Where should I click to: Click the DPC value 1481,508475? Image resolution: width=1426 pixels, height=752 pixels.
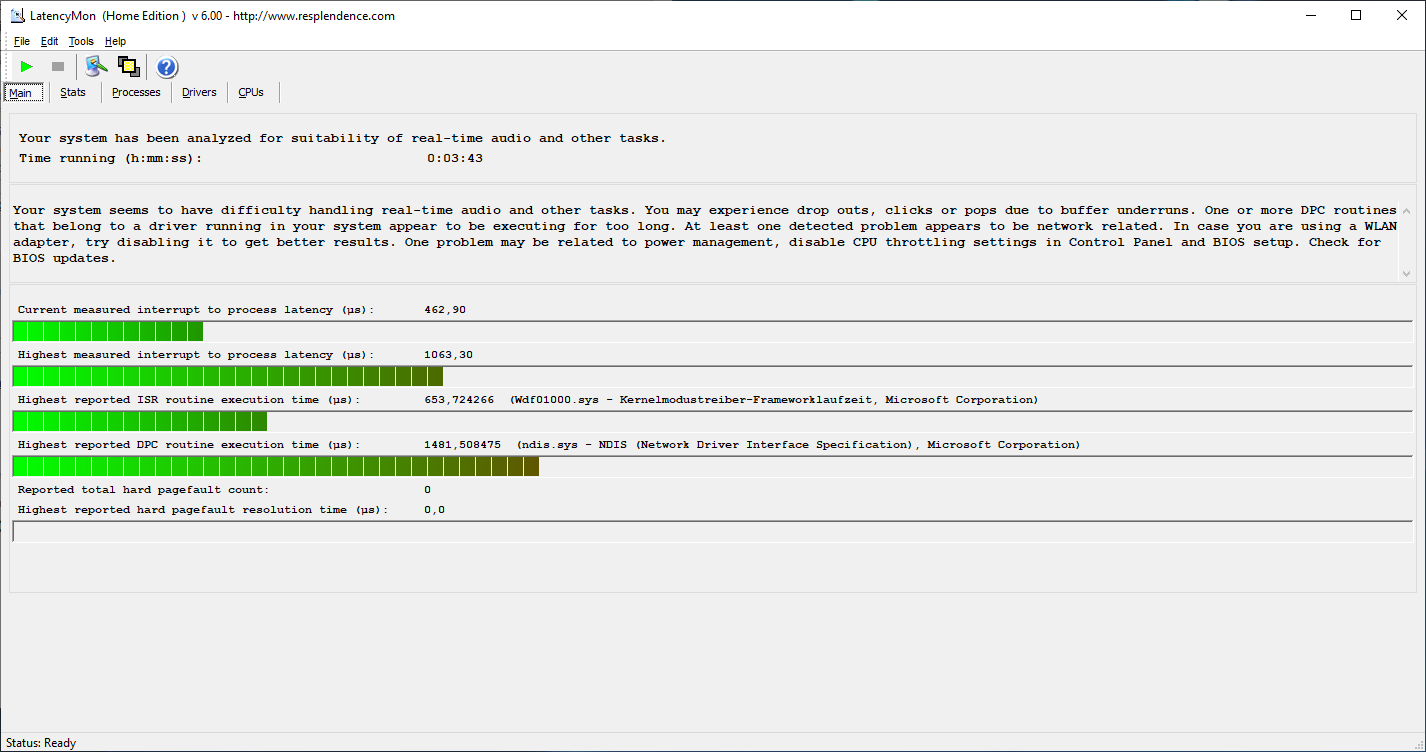pos(462,445)
